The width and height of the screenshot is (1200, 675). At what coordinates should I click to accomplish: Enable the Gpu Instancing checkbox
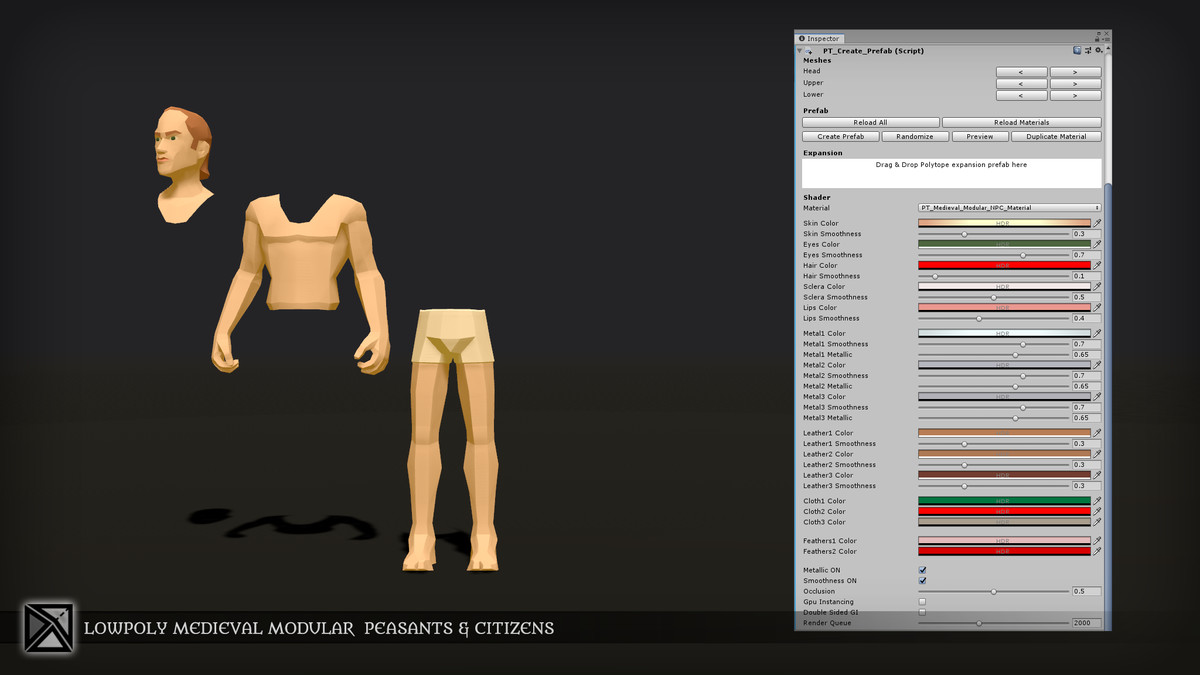[x=922, y=601]
